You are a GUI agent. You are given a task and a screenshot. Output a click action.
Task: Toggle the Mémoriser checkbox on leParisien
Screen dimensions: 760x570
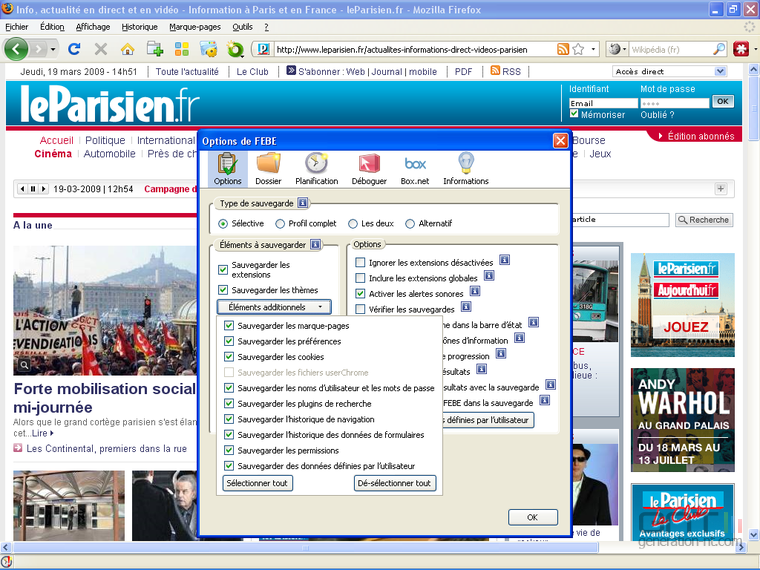click(574, 114)
